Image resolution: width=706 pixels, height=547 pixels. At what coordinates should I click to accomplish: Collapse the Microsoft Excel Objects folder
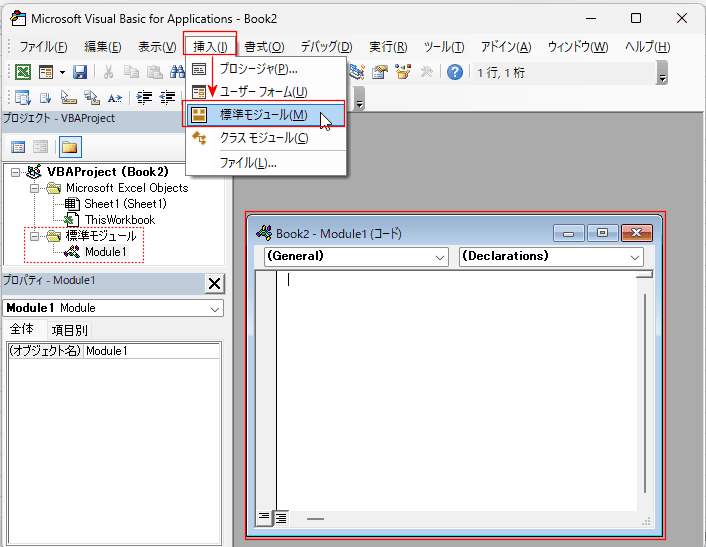[34, 189]
